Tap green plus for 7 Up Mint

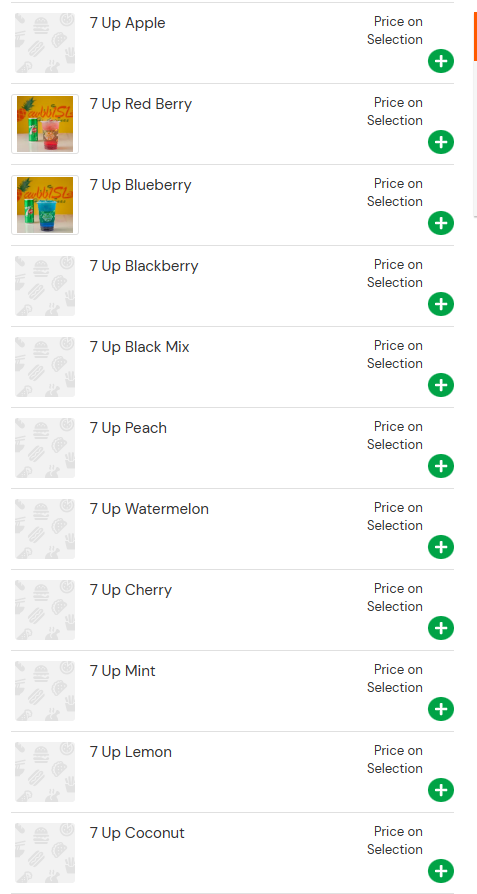tap(441, 709)
